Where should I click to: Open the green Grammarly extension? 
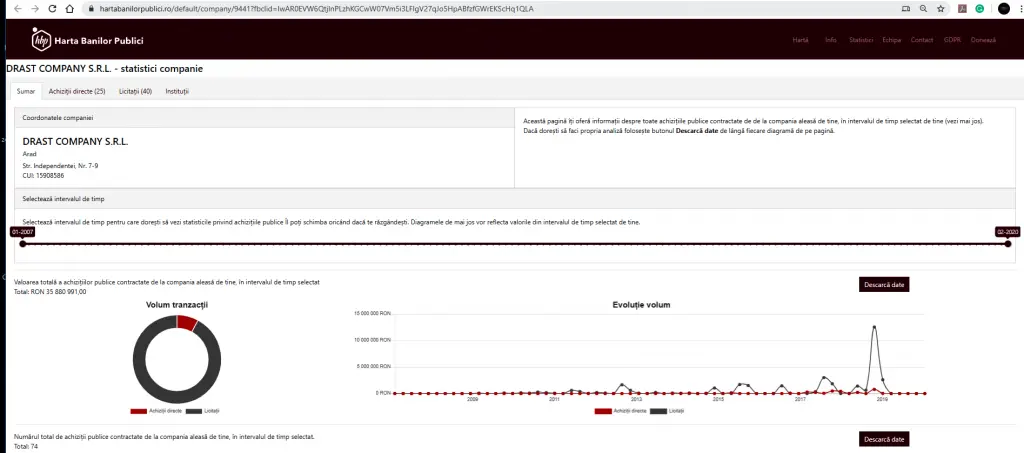click(x=980, y=9)
